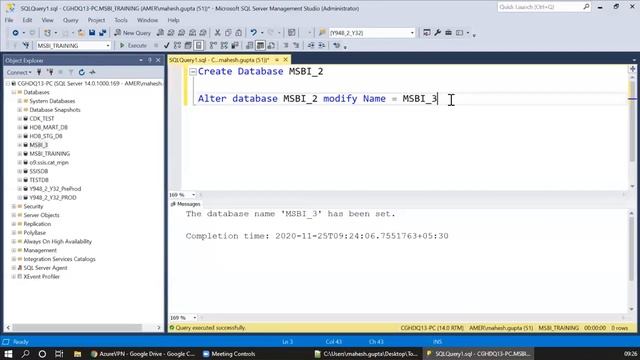Toggle Include Live Query Statistics
This screenshot has width=640, height=360.
(224, 45)
